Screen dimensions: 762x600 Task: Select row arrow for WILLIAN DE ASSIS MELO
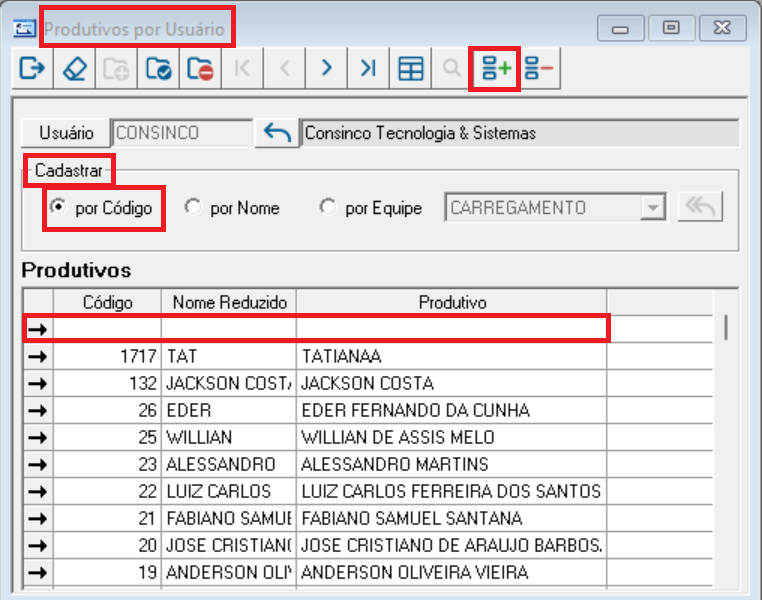pyautogui.click(x=38, y=438)
